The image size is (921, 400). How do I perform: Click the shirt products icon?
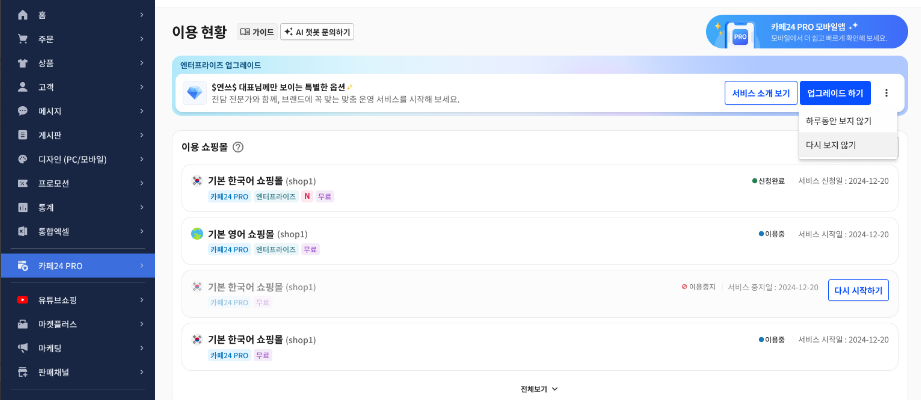click(x=22, y=63)
